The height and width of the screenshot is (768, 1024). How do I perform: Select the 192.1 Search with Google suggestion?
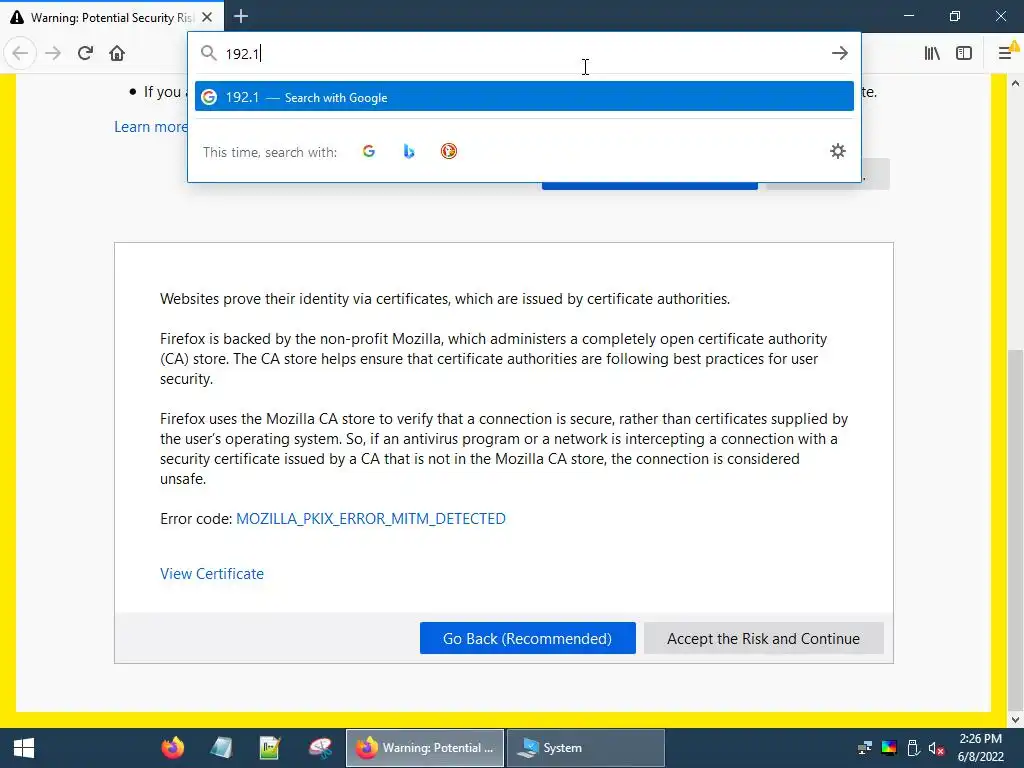(524, 97)
